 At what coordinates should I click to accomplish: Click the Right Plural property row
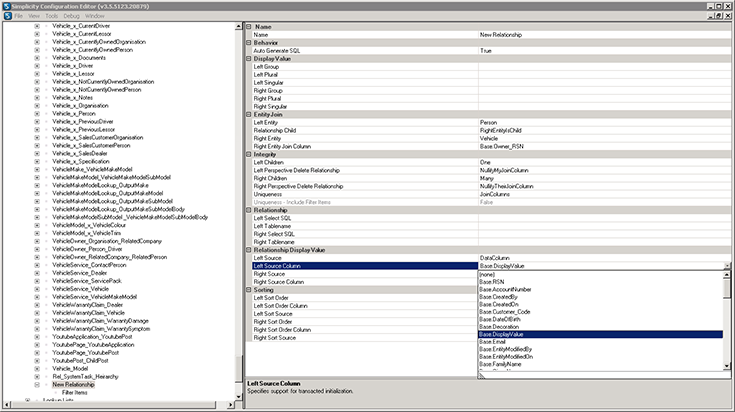(x=491, y=98)
